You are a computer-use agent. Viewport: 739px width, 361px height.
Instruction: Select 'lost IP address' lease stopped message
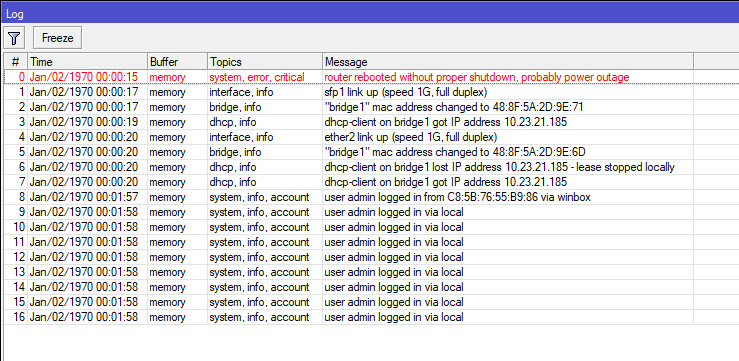tap(500, 167)
